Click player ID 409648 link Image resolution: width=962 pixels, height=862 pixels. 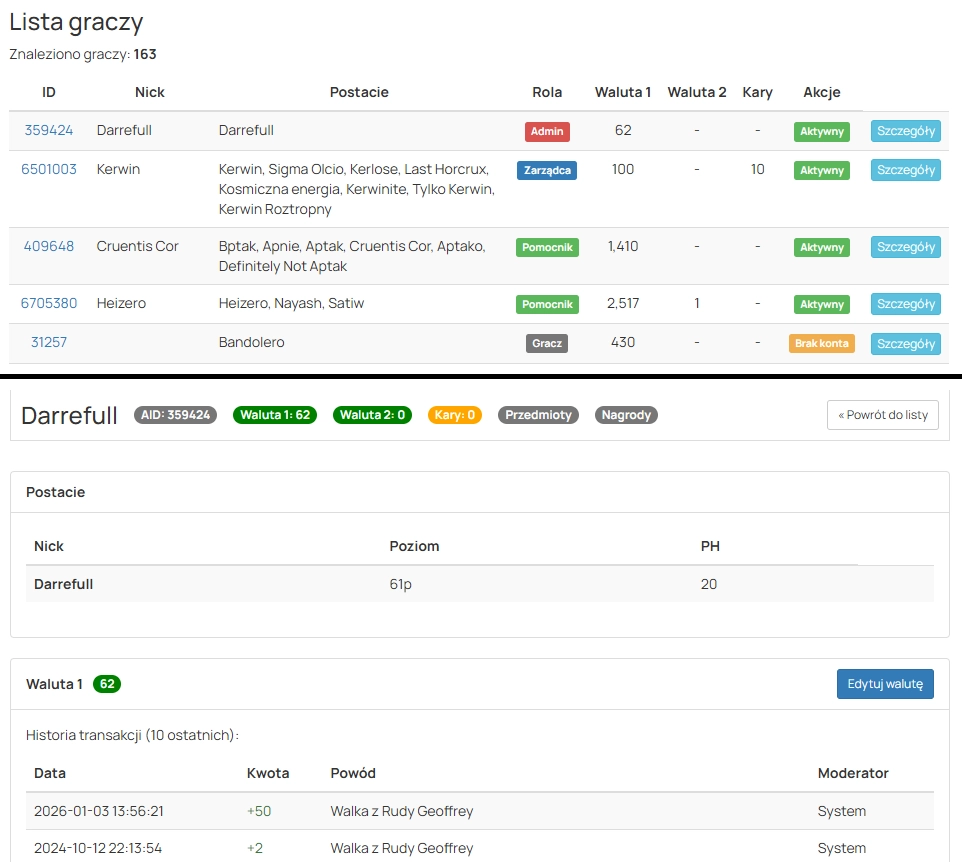[49, 246]
